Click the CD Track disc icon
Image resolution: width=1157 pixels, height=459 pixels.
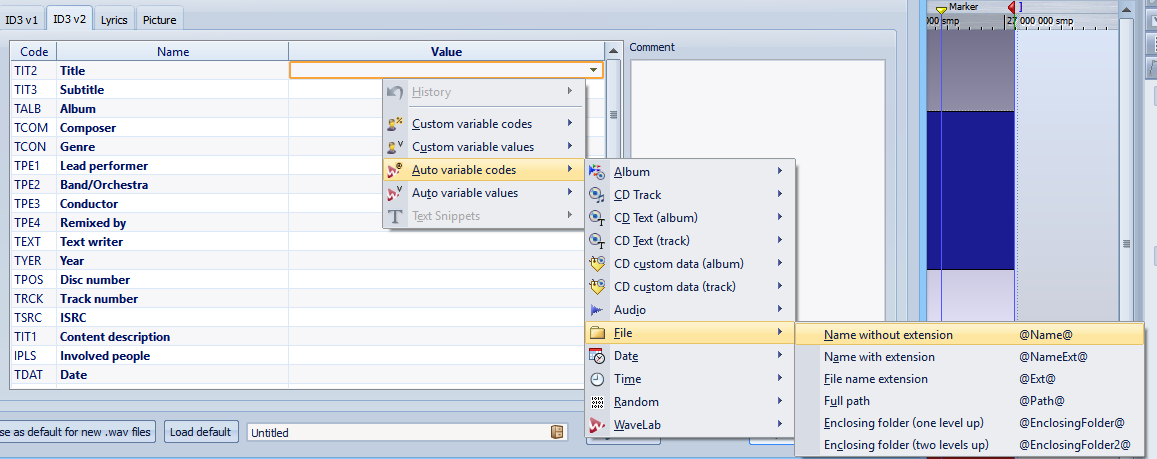pos(597,195)
